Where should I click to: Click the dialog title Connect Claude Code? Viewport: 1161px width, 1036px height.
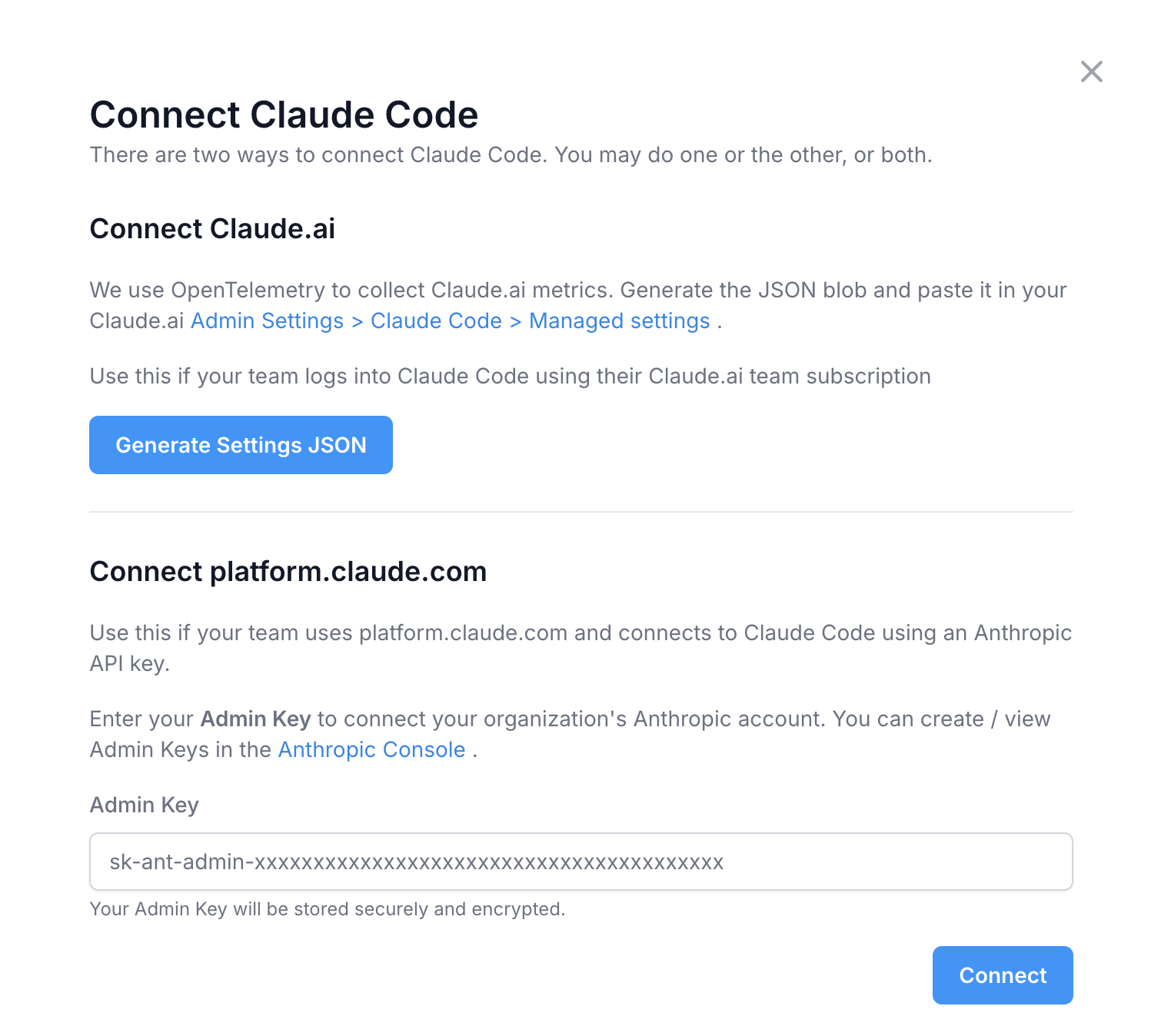tap(284, 115)
